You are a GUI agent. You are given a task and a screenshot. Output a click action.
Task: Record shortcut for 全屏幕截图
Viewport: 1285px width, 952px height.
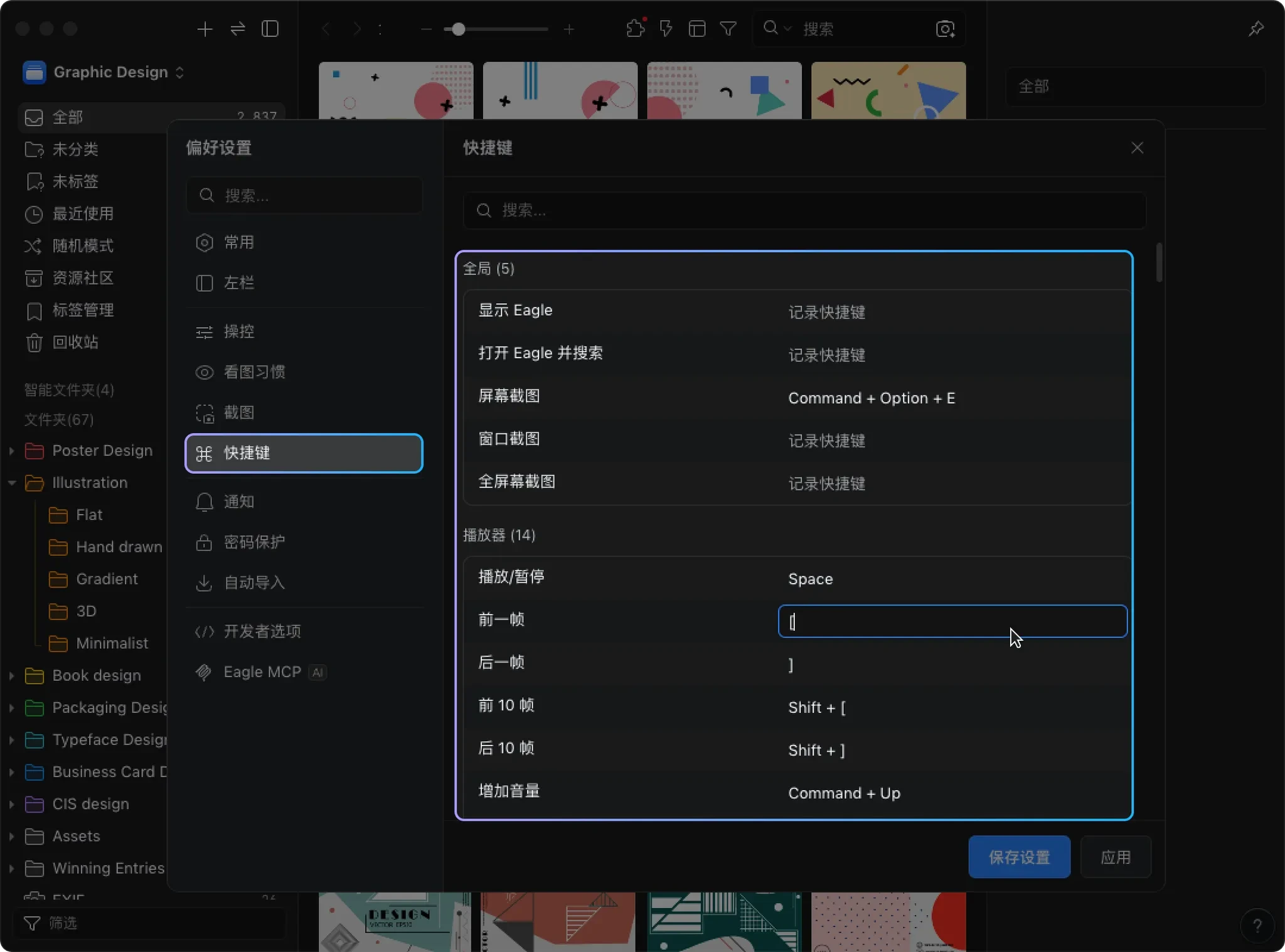[952, 483]
